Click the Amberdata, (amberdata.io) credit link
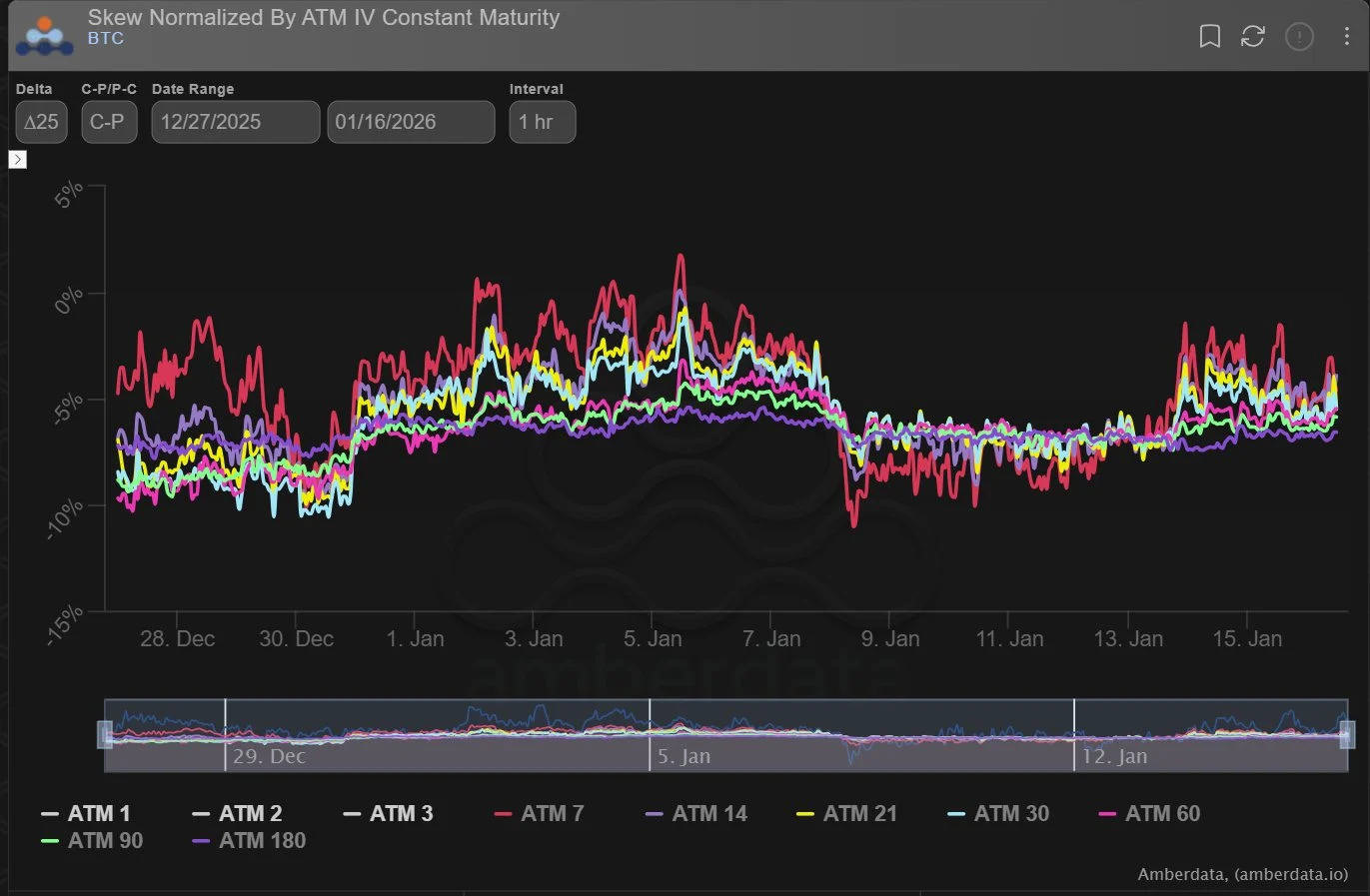 (x=1243, y=874)
